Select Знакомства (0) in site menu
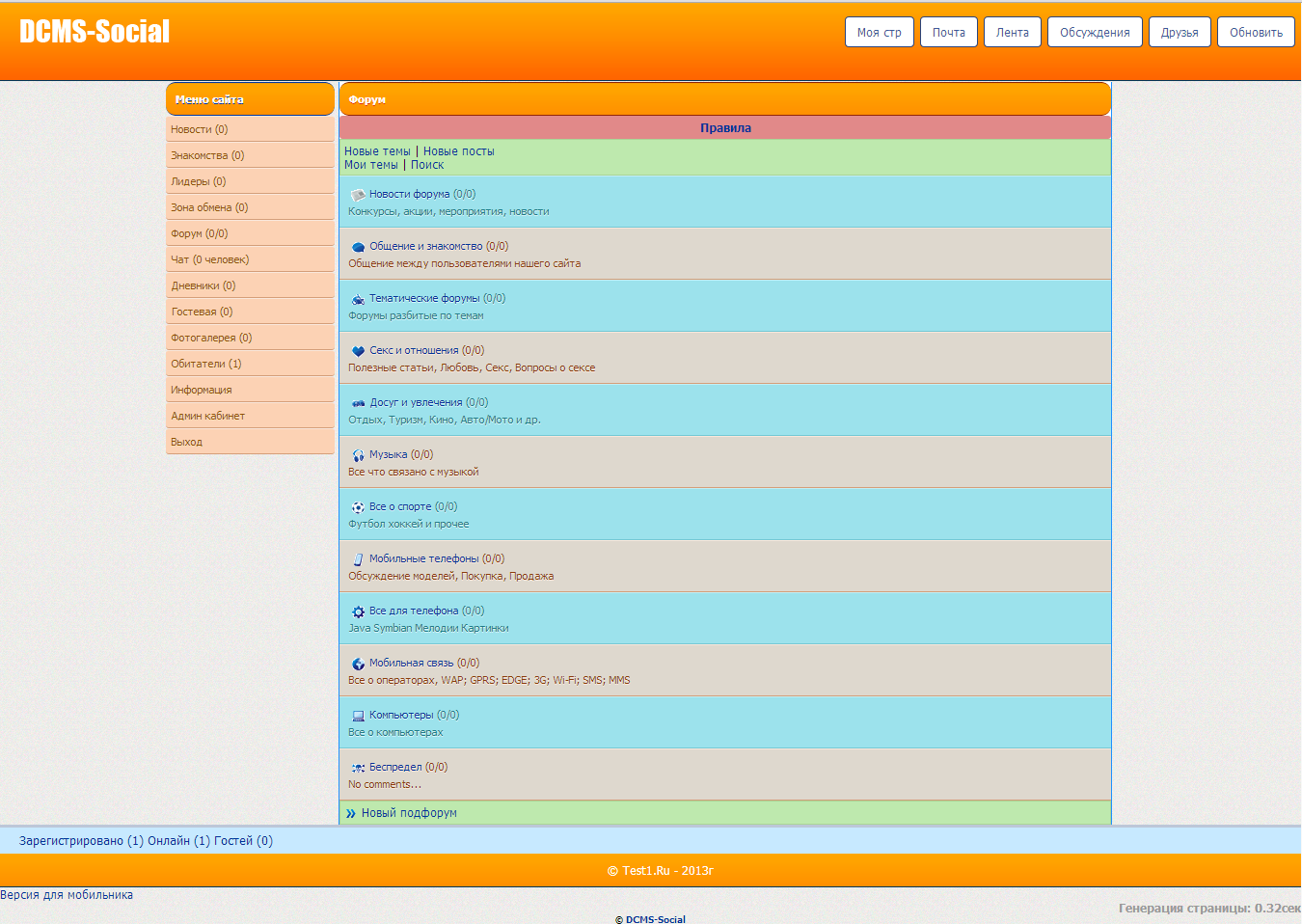1302x924 pixels. pyautogui.click(x=250, y=155)
